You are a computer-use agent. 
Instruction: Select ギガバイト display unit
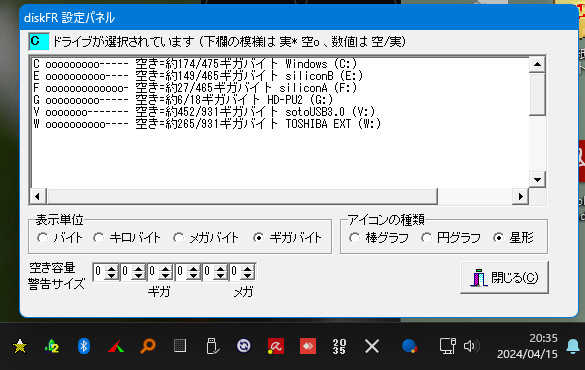click(287, 238)
